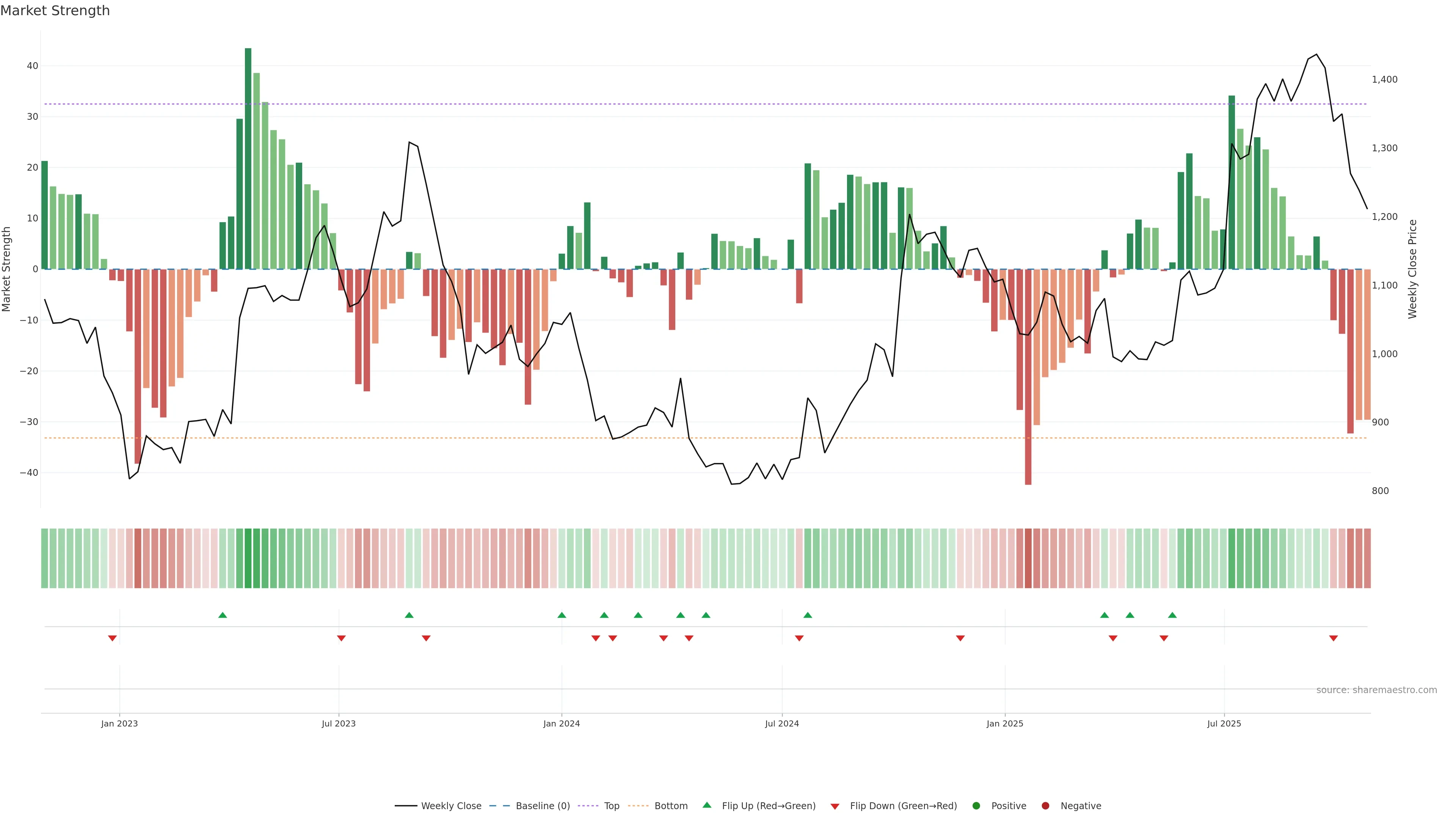This screenshot has width=1456, height=819.
Task: Click the red flip-down marker at Jul 2023
Action: (x=341, y=638)
